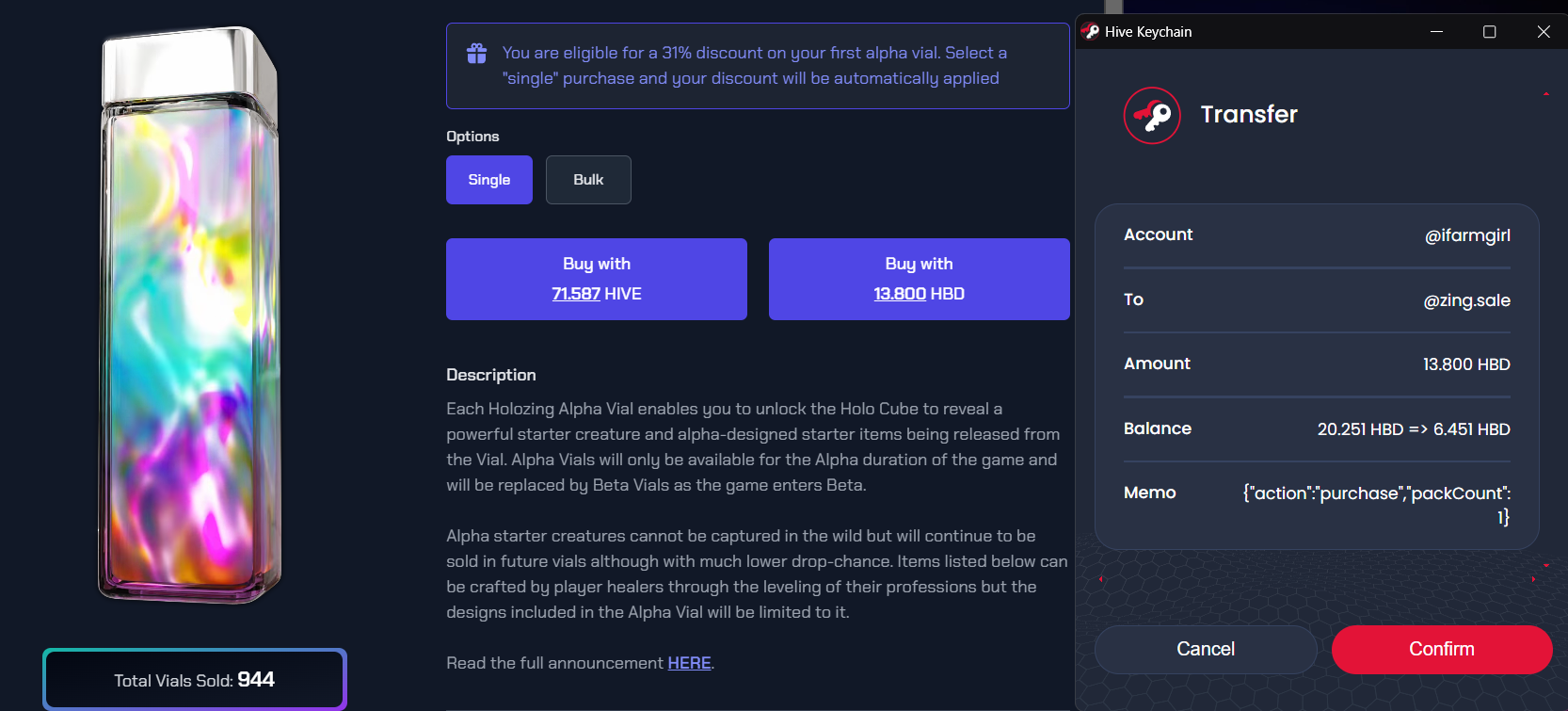The image size is (1568, 711).
Task: Buy with 71.587 HIVE
Action: (x=597, y=279)
